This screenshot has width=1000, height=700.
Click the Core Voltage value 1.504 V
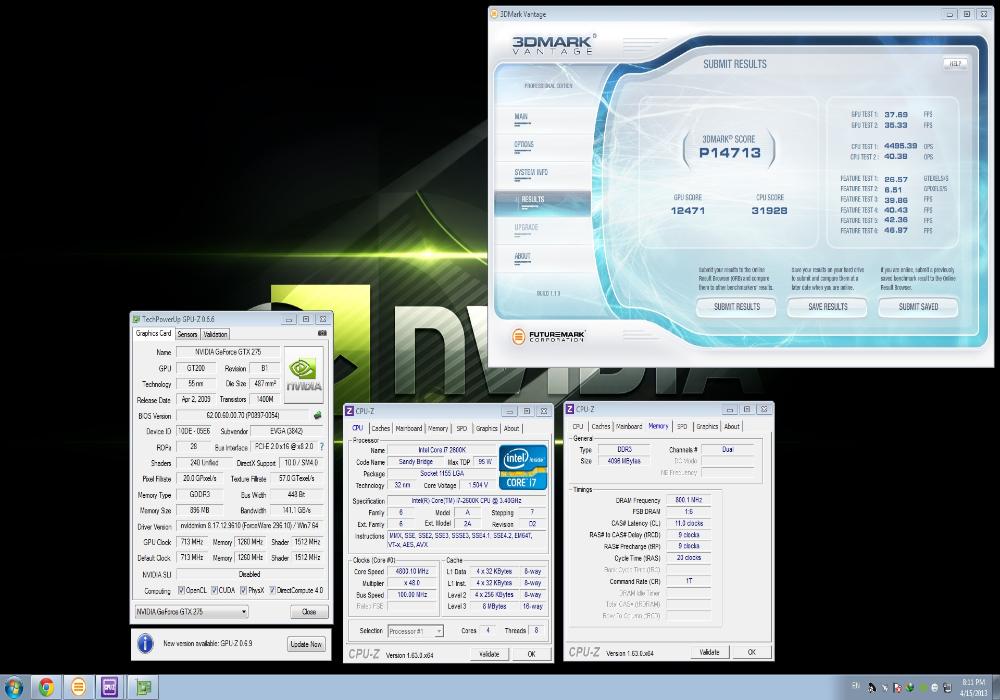pos(478,485)
